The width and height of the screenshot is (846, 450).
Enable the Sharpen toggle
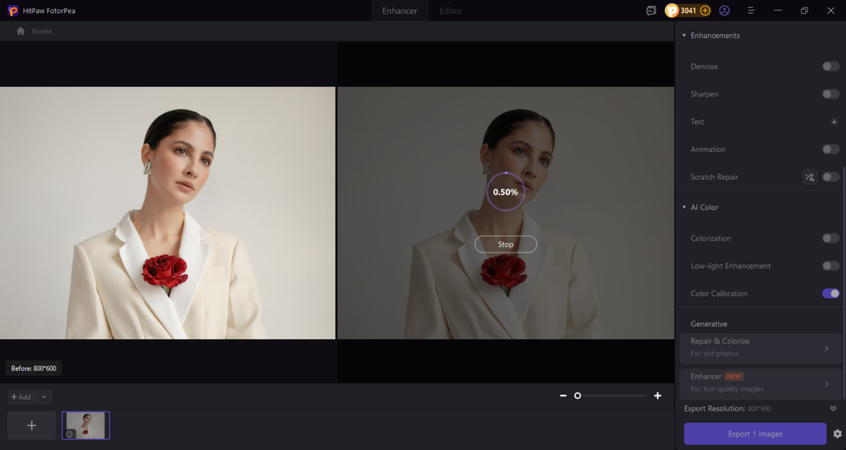pos(830,94)
